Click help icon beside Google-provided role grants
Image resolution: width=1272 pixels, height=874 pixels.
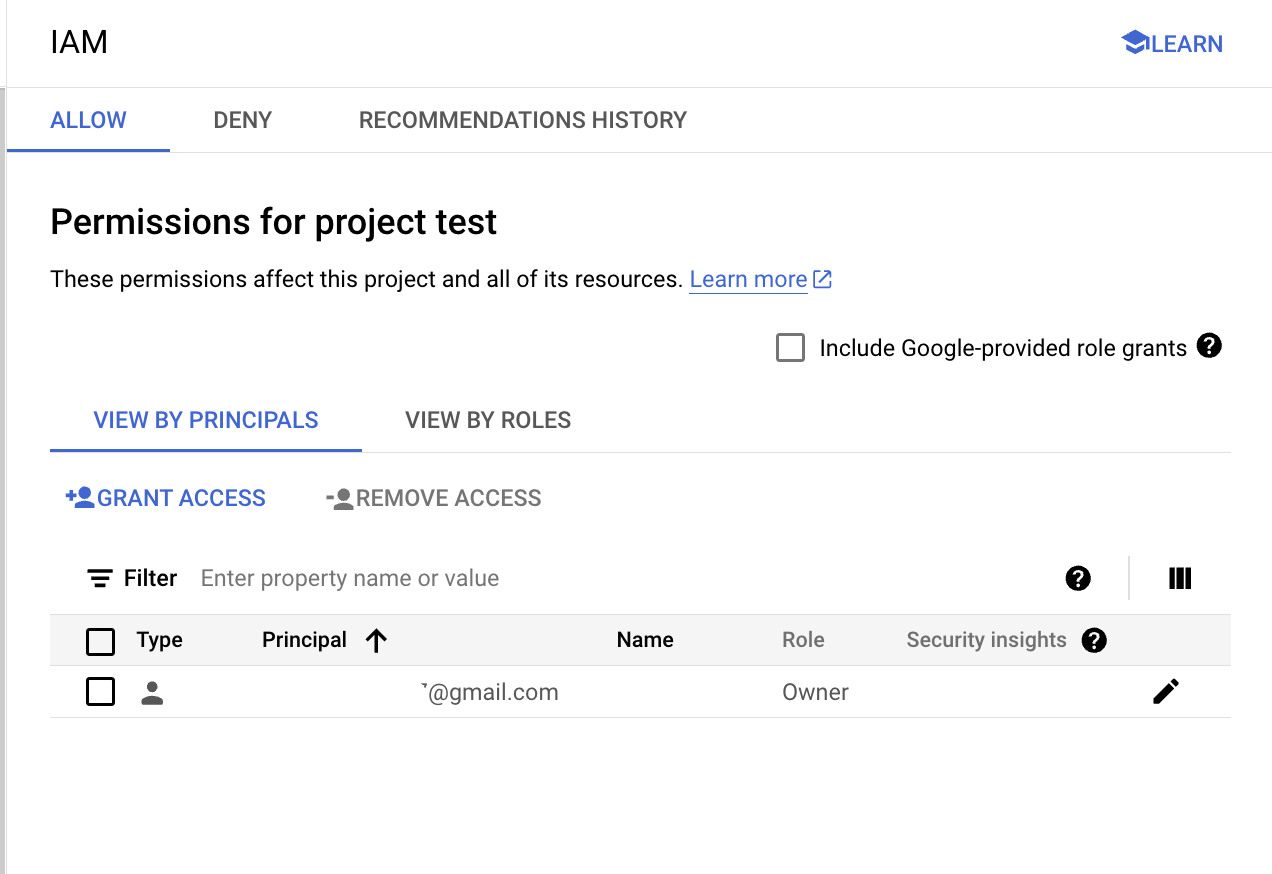point(1209,347)
